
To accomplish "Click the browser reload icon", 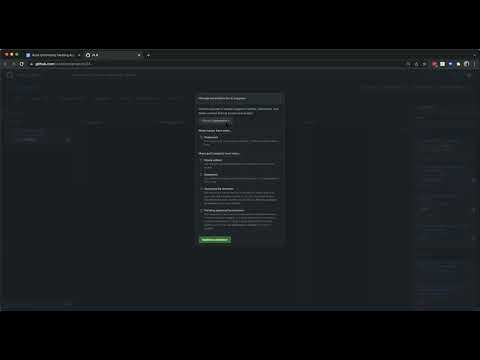I will coord(22,64).
